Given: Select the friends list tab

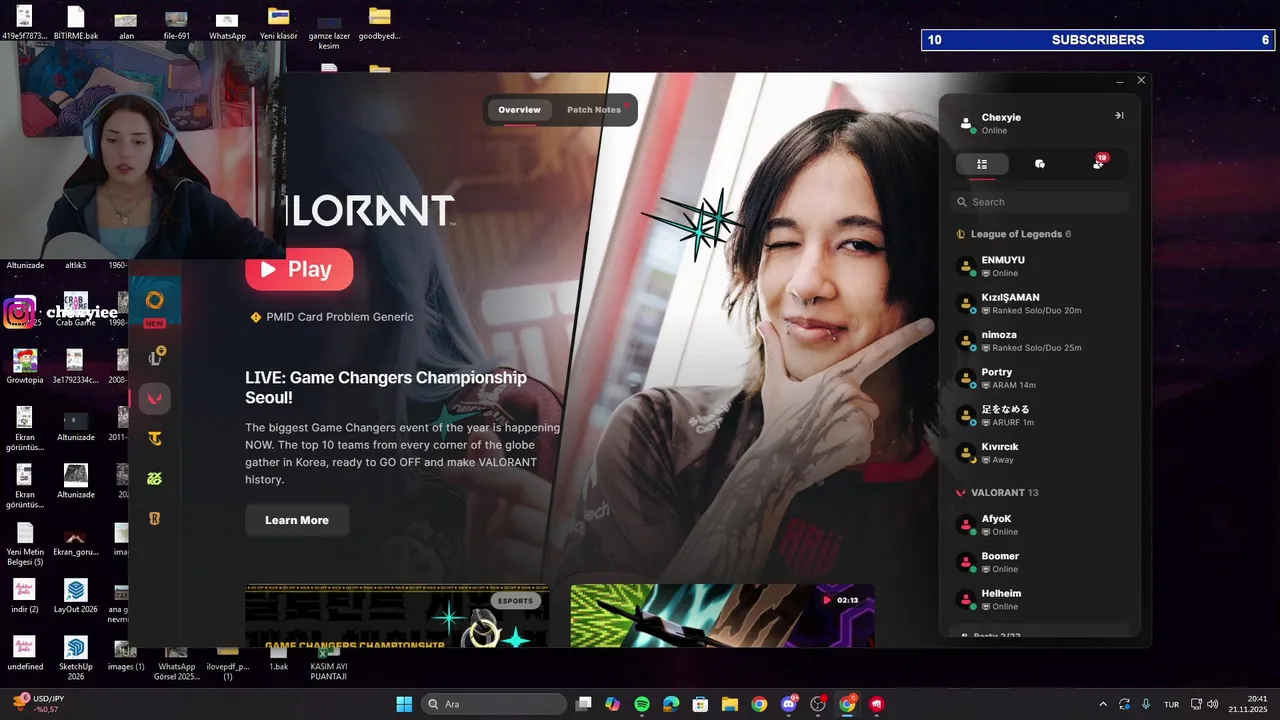Looking at the screenshot, I should point(982,164).
